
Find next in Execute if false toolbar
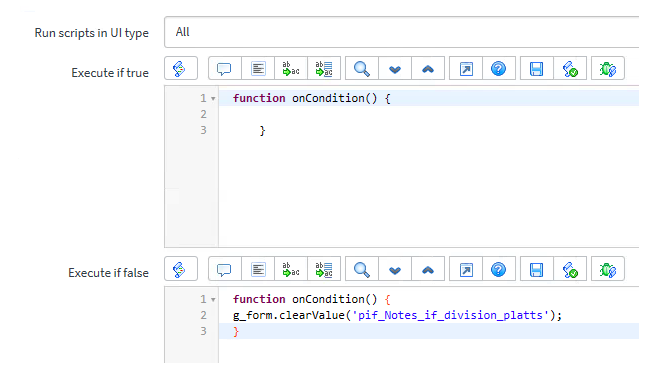395,269
